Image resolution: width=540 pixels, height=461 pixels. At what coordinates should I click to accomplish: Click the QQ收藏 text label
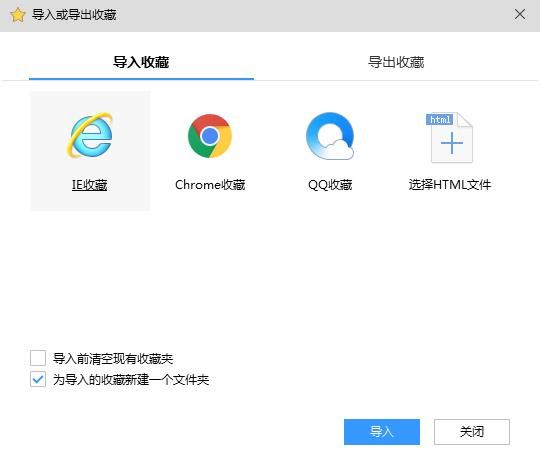330,185
